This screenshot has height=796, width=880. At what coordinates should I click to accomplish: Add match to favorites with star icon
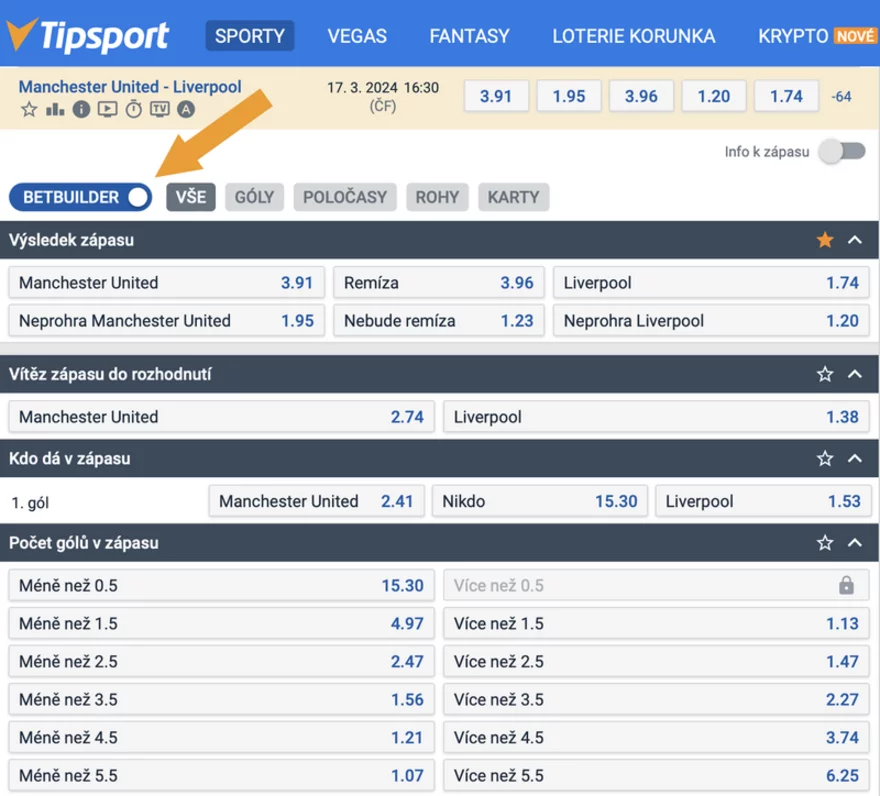tap(29, 109)
